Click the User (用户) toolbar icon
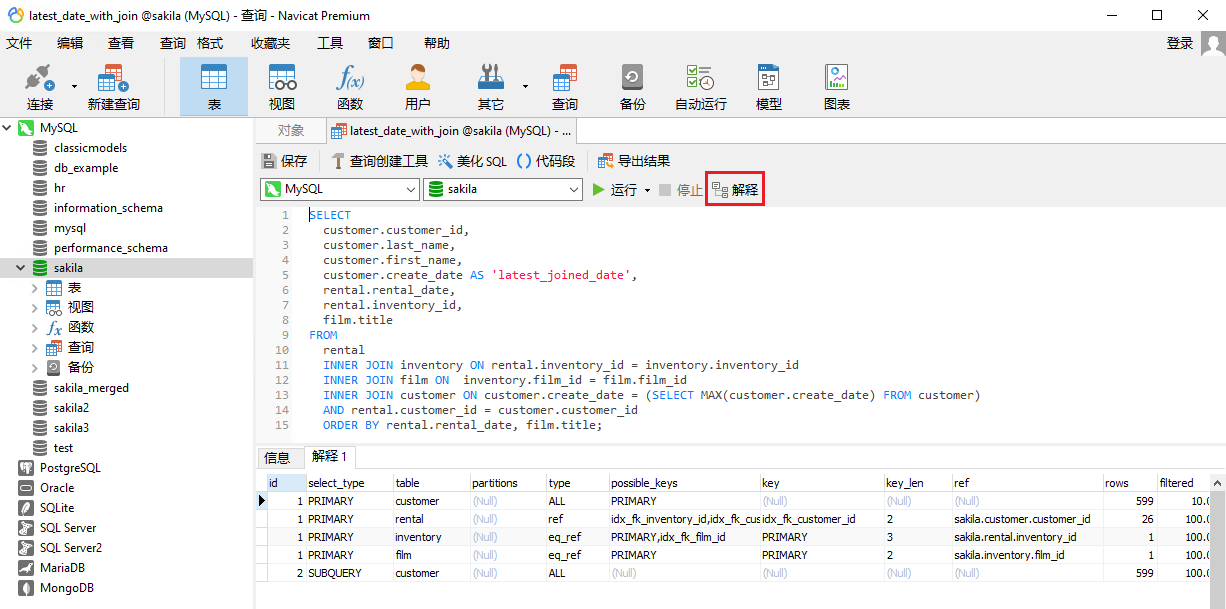Viewport: 1226px width, 609px height. 418,87
